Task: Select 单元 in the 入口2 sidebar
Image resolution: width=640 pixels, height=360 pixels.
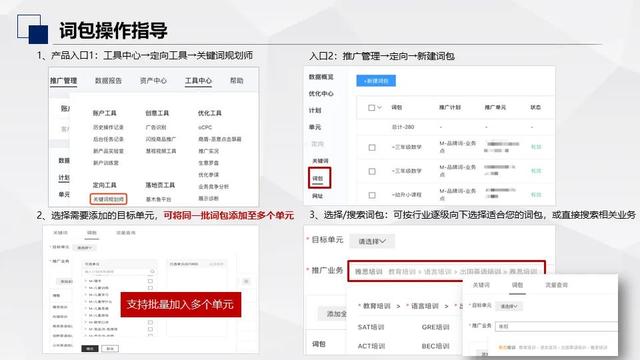Action: pyautogui.click(x=315, y=127)
